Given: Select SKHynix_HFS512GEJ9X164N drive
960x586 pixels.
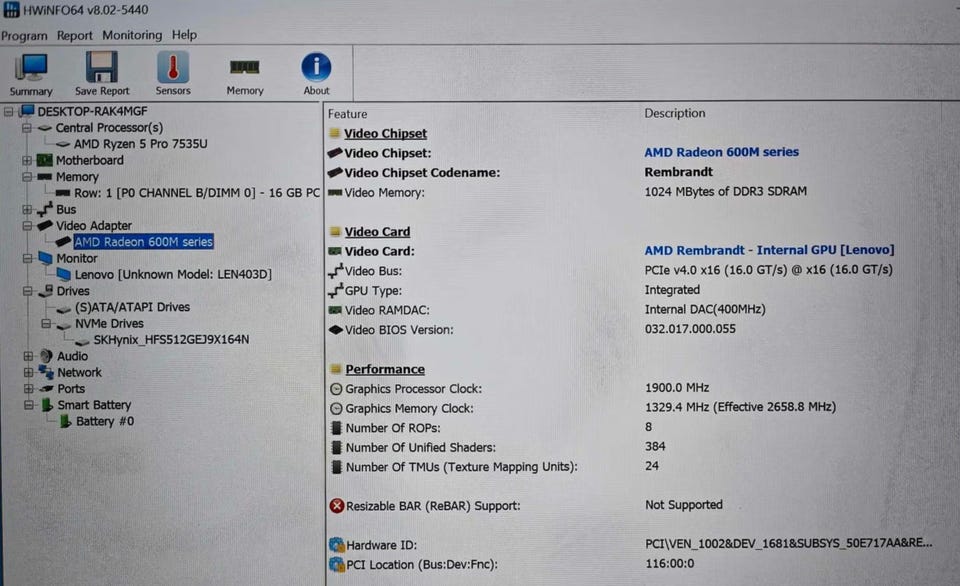Looking at the screenshot, I should 171,339.
